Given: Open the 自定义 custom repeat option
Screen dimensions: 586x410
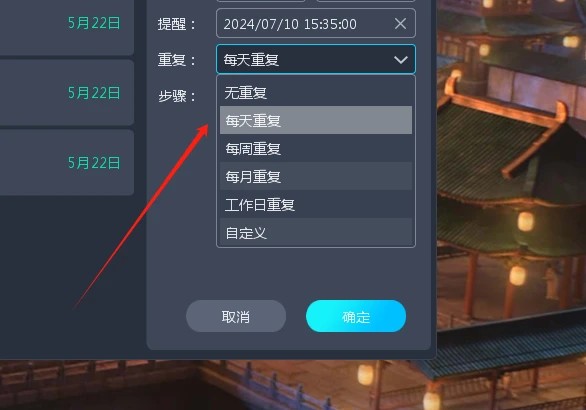Looking at the screenshot, I should tap(316, 232).
